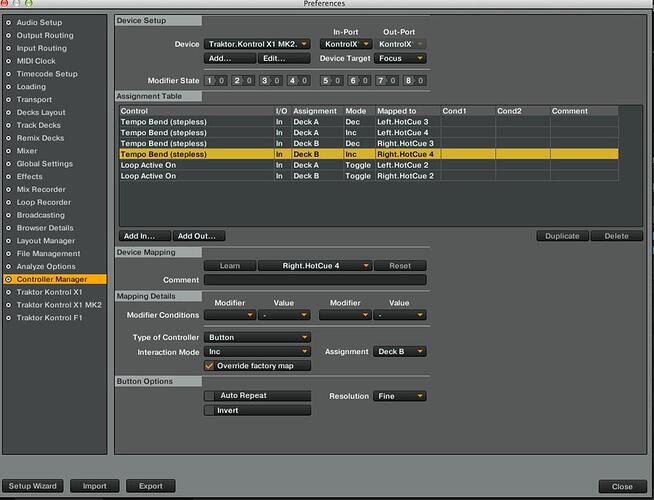
Task: Click the Add In... button
Action: (145, 236)
